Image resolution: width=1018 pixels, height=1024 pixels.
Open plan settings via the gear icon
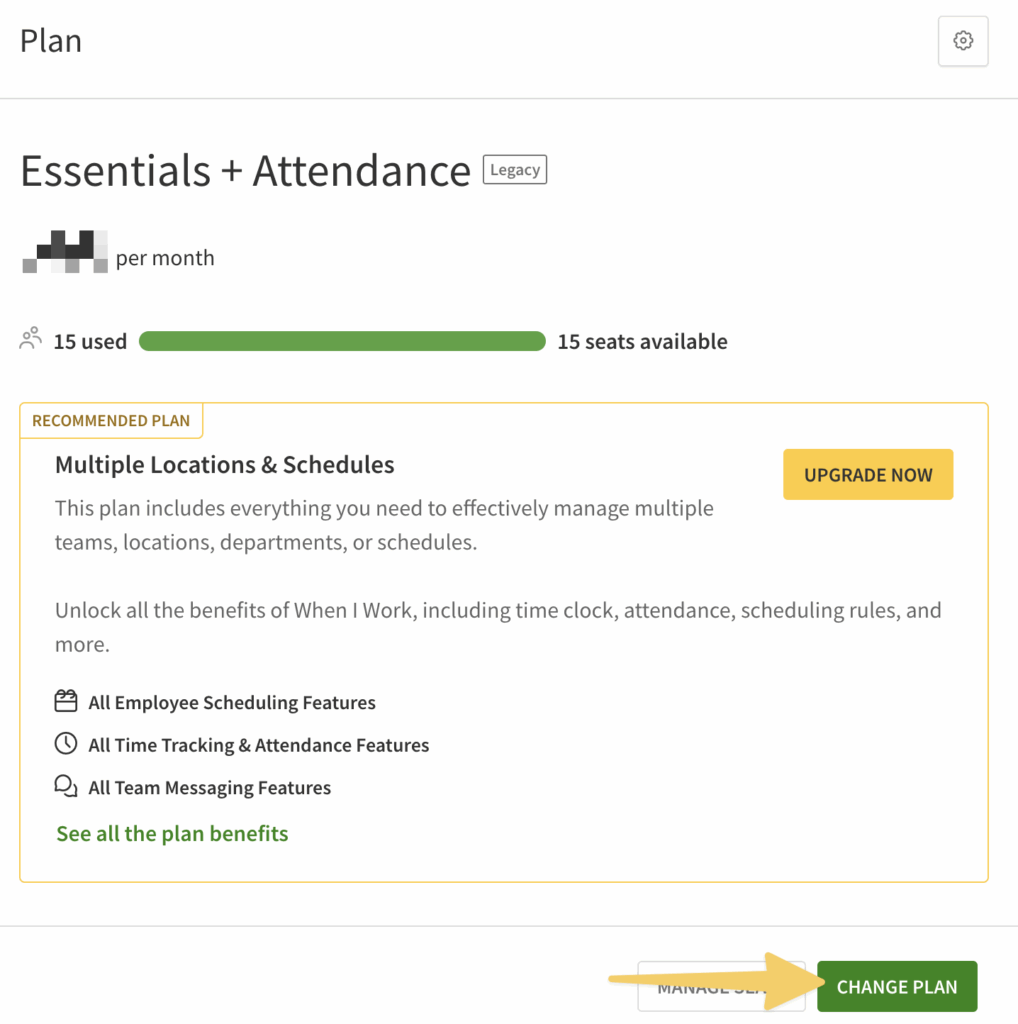pos(963,41)
